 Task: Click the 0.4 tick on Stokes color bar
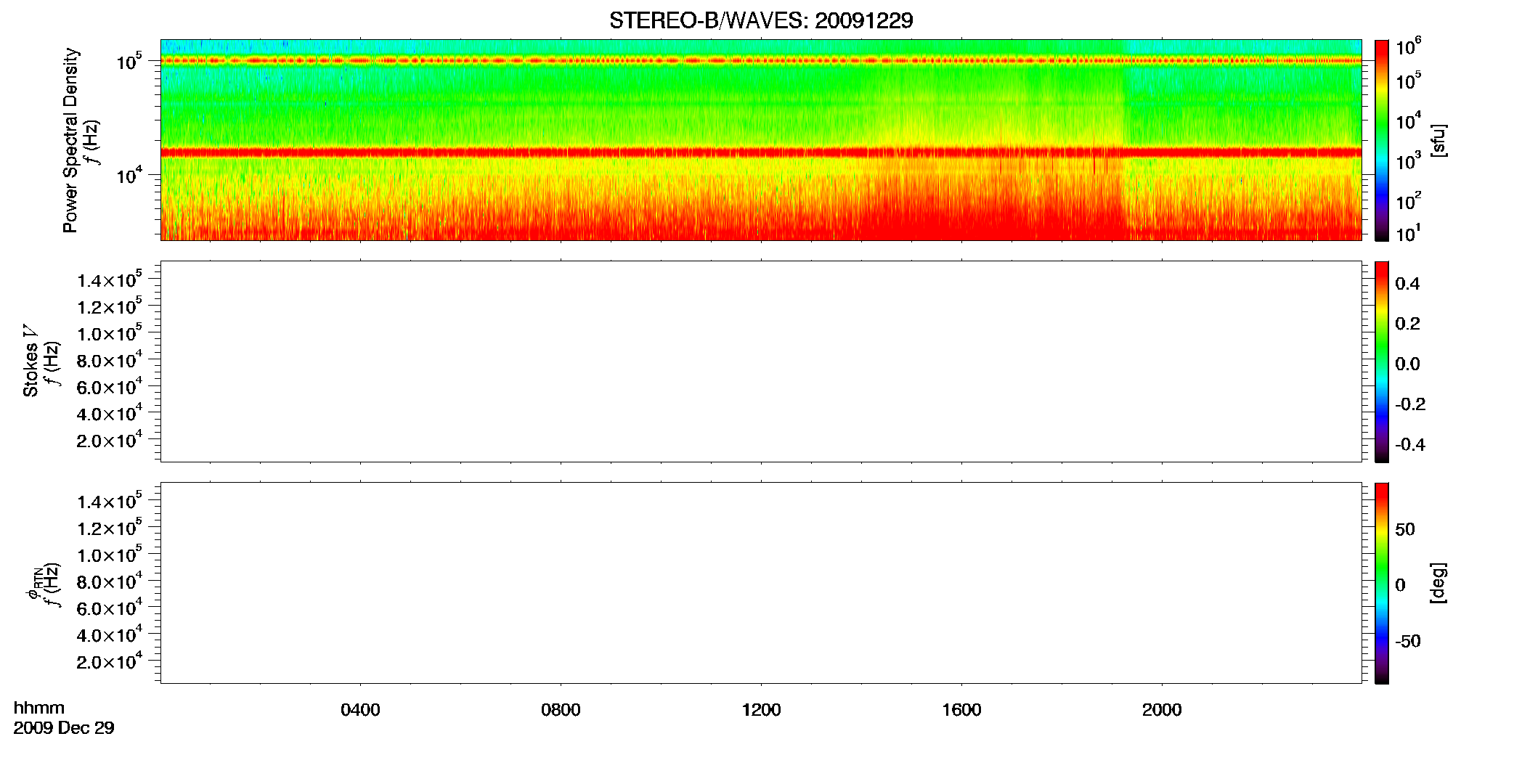point(1407,284)
